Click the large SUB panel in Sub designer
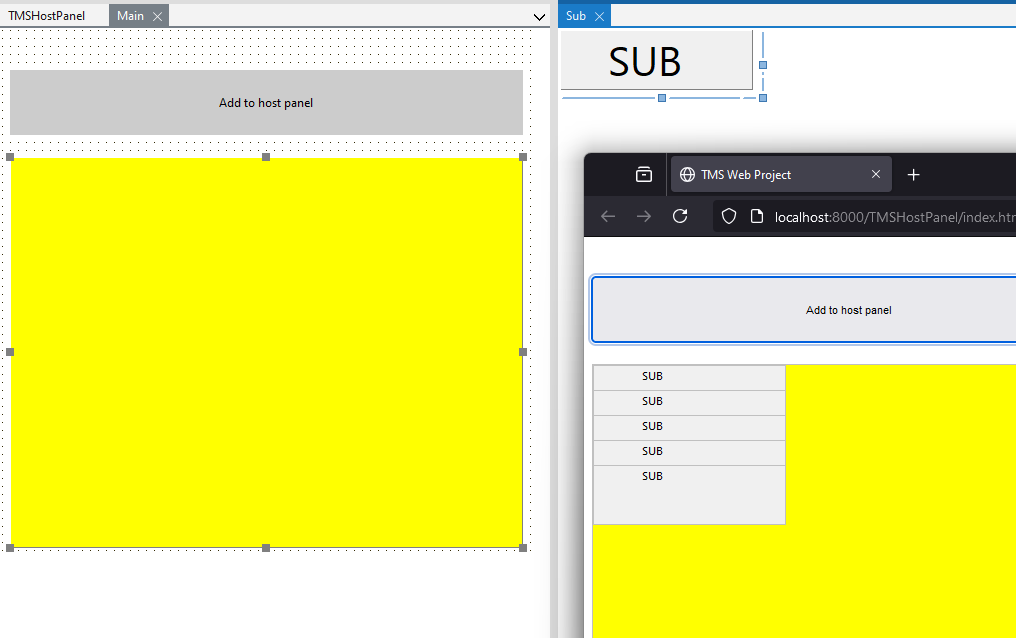Viewport: 1016px width, 638px height. click(656, 60)
